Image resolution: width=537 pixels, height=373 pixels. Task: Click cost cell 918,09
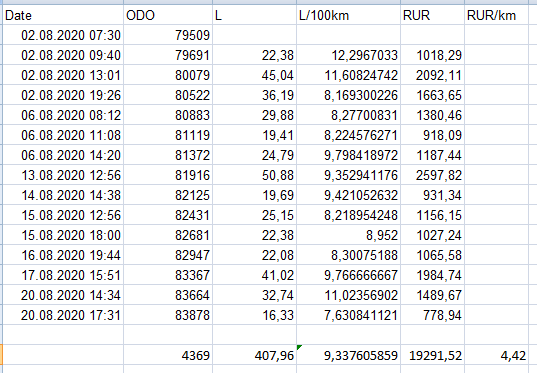pos(432,135)
